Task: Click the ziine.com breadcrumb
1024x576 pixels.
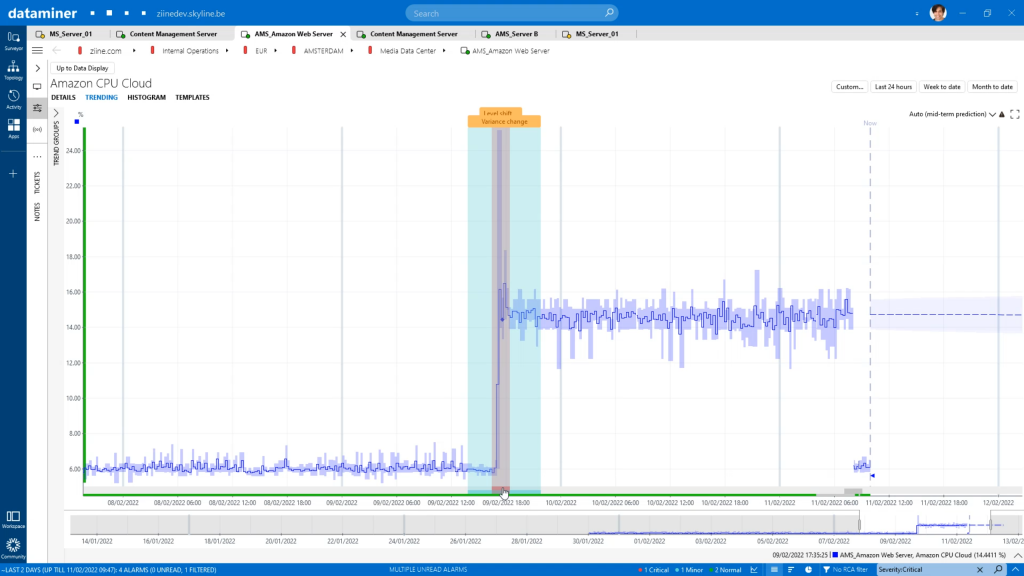Action: coord(105,50)
